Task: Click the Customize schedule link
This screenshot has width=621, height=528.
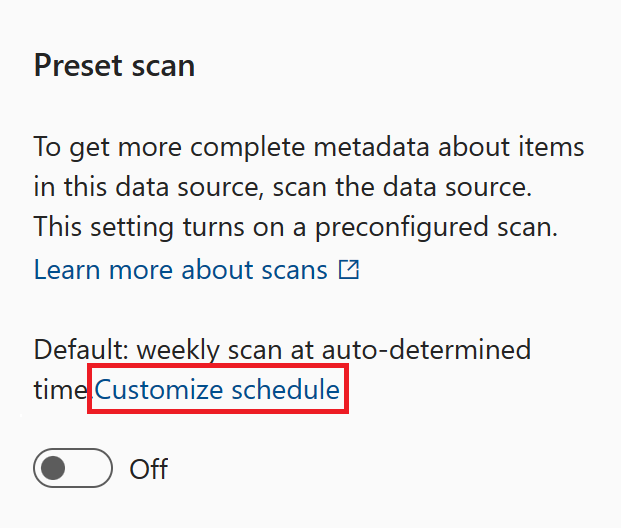Action: point(217,389)
